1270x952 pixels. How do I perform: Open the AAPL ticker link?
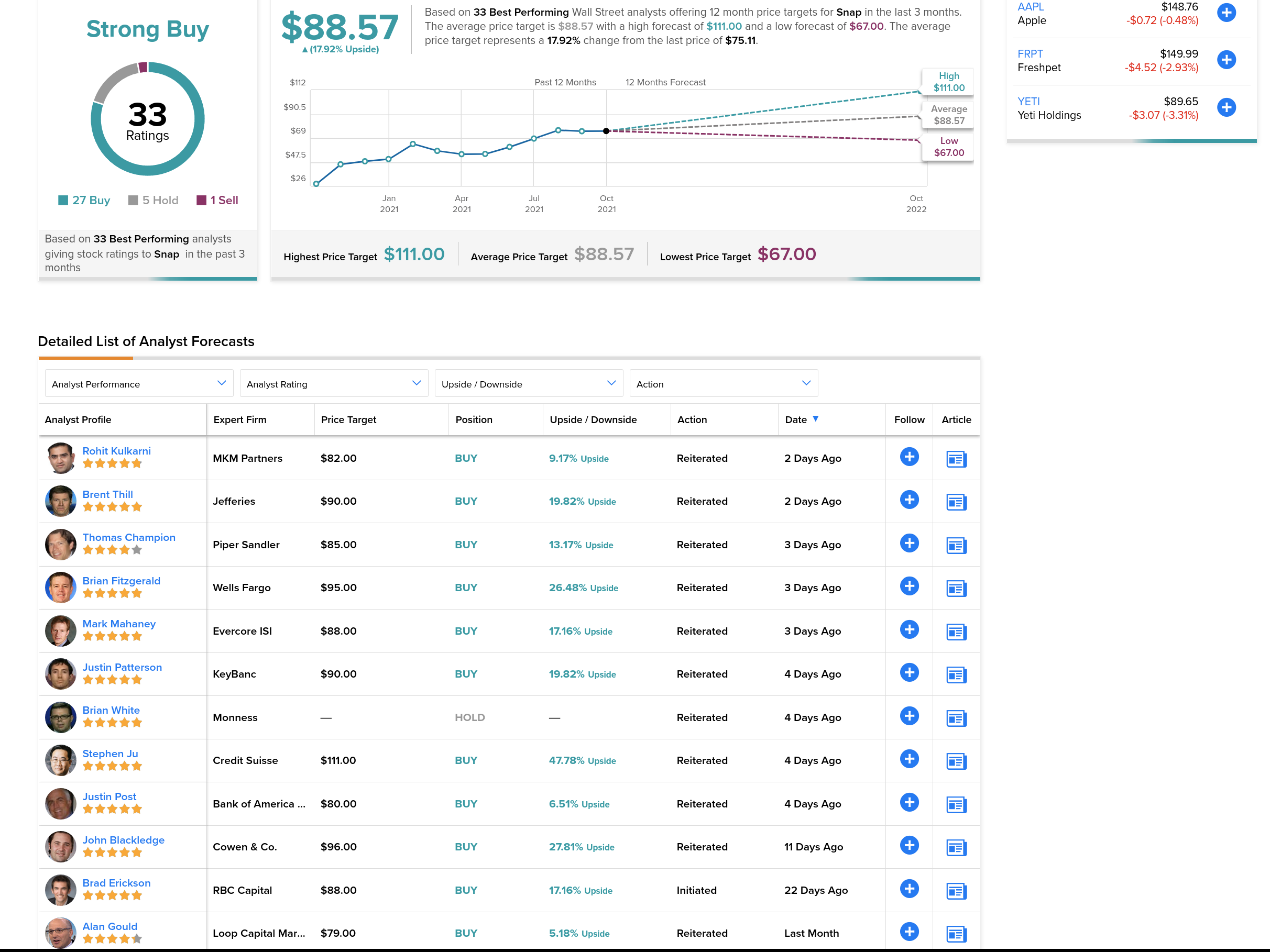1031,7
